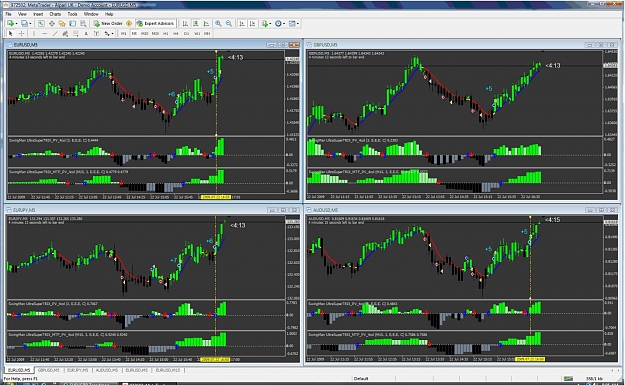Toggle Chart Shift
Screen dimensions: 625x385
click(252, 24)
